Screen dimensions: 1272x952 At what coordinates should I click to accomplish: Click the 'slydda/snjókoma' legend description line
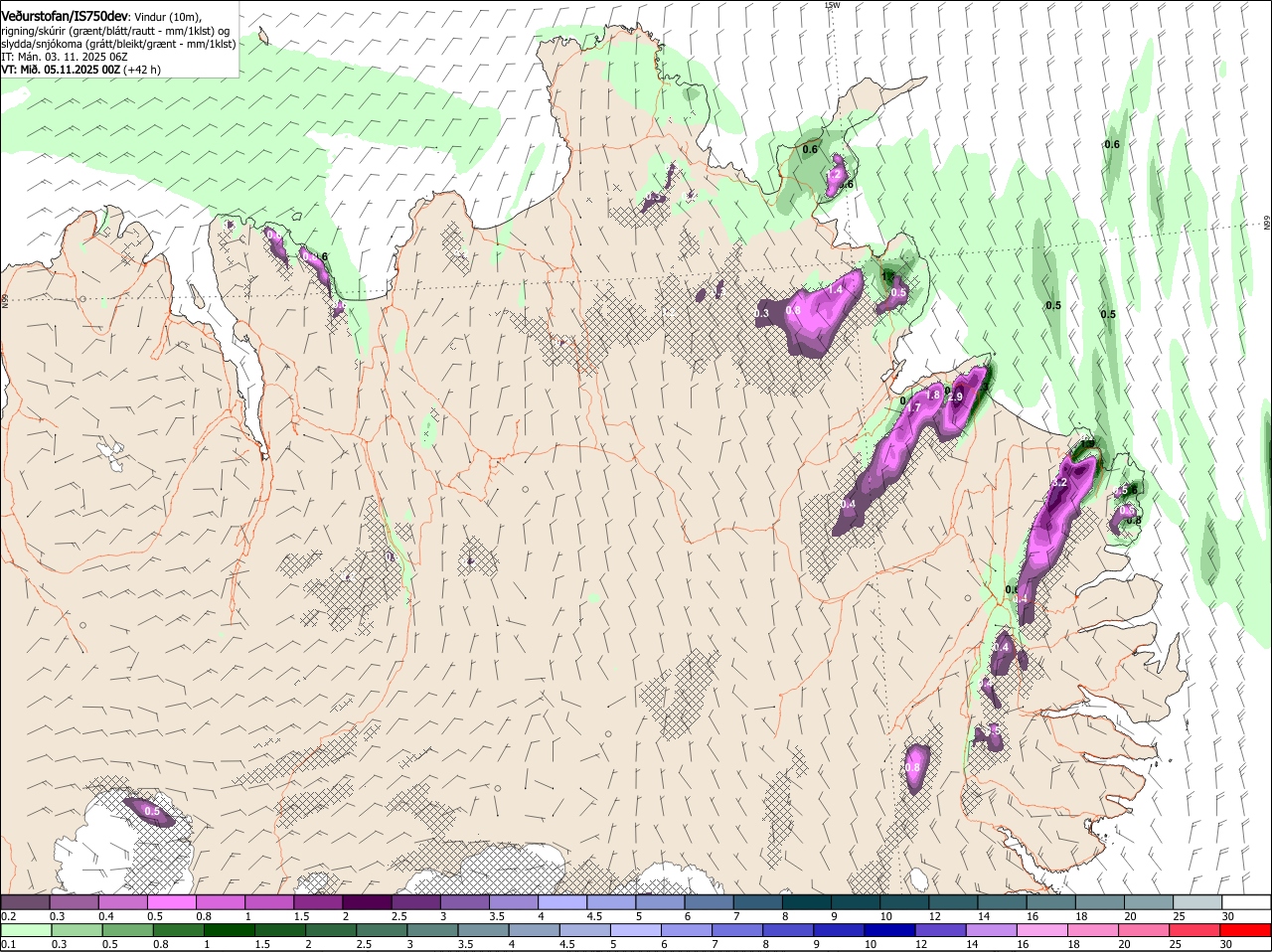tap(118, 44)
